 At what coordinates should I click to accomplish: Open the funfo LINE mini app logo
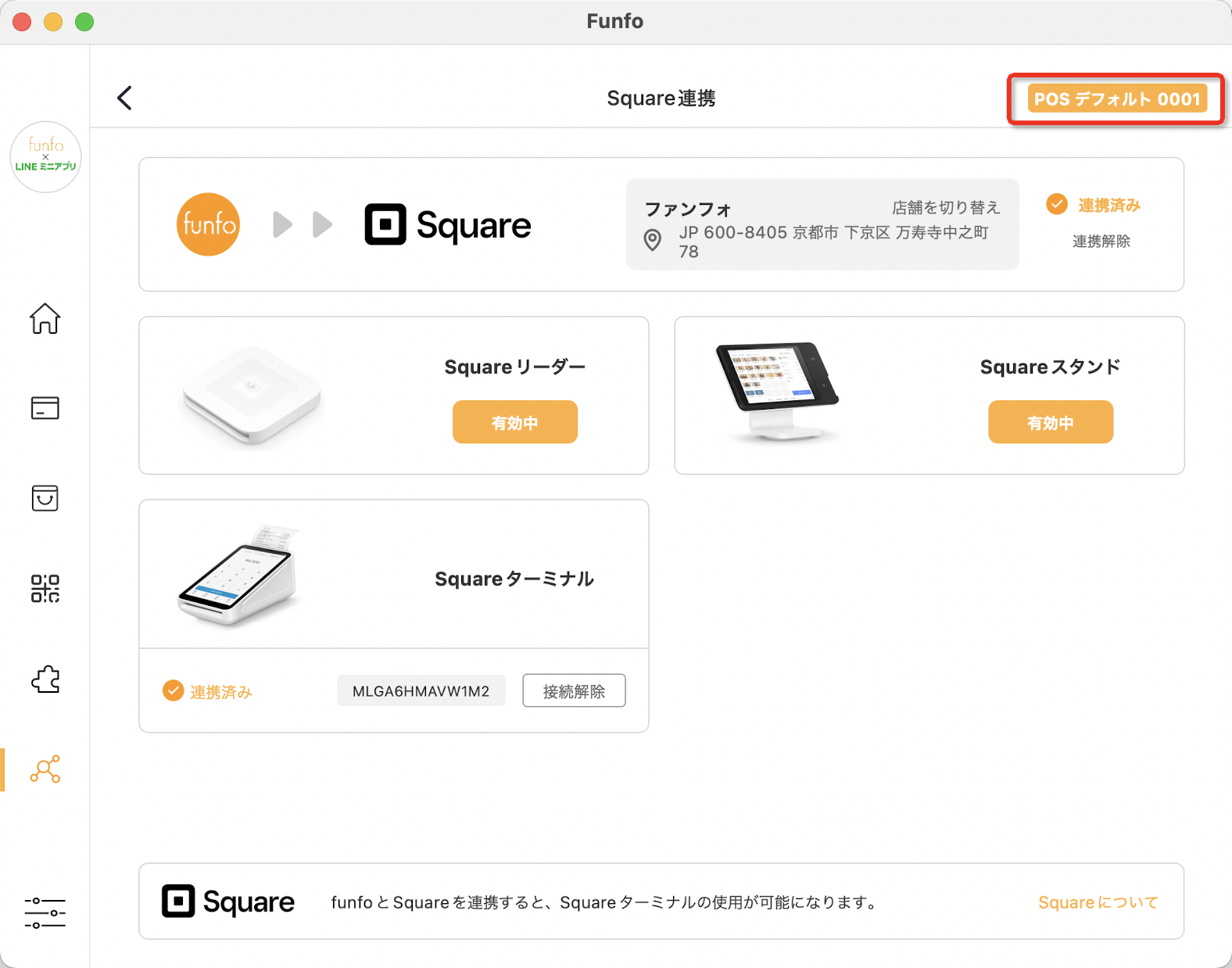click(x=45, y=156)
